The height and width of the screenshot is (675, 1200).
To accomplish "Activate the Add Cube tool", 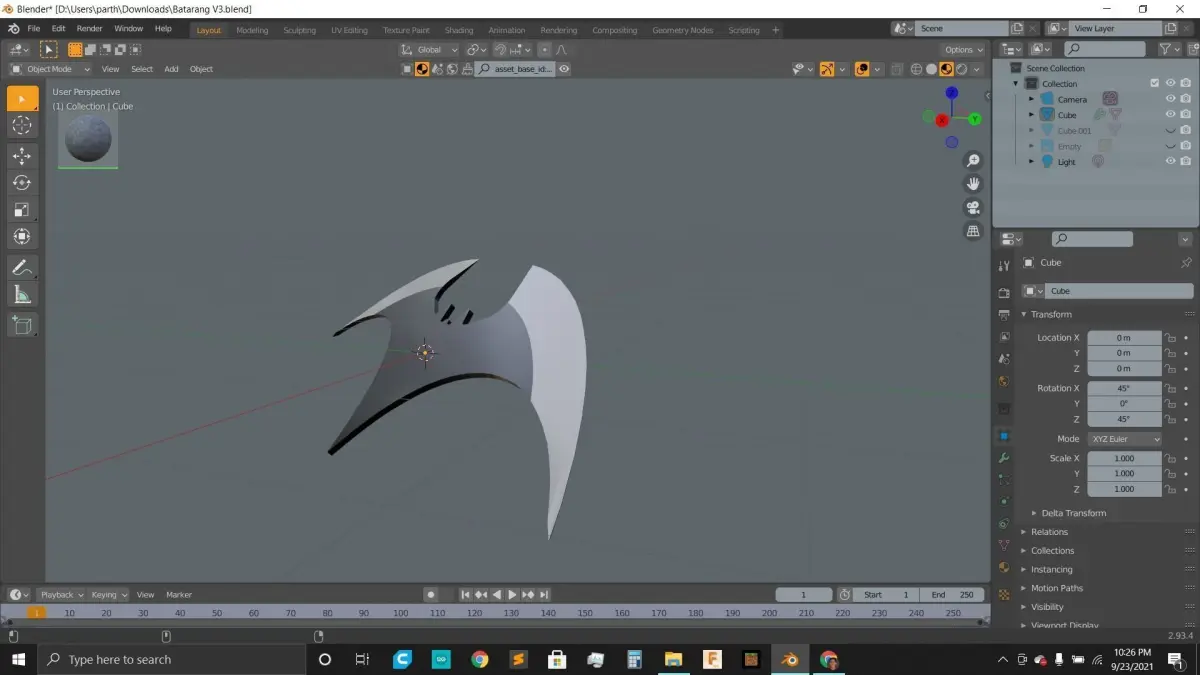I will pyautogui.click(x=22, y=325).
